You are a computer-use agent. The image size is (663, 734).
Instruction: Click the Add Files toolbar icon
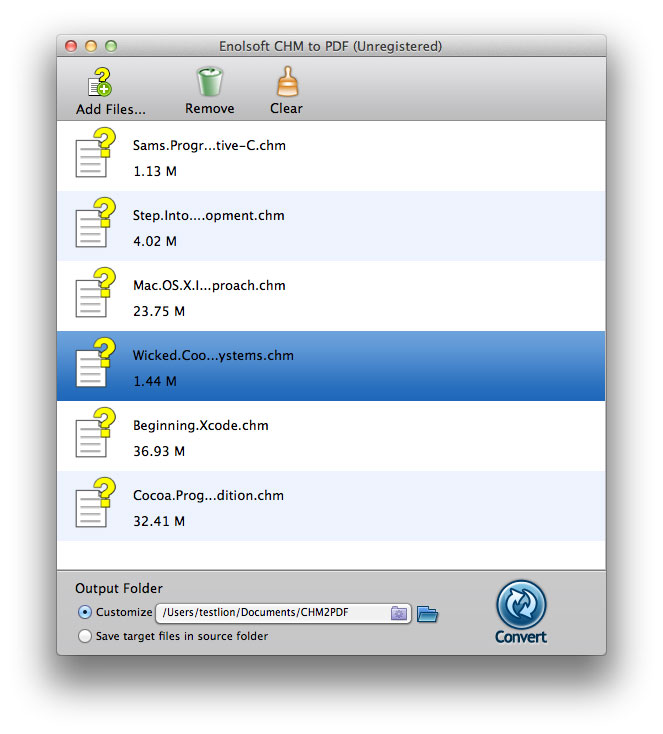pos(100,82)
